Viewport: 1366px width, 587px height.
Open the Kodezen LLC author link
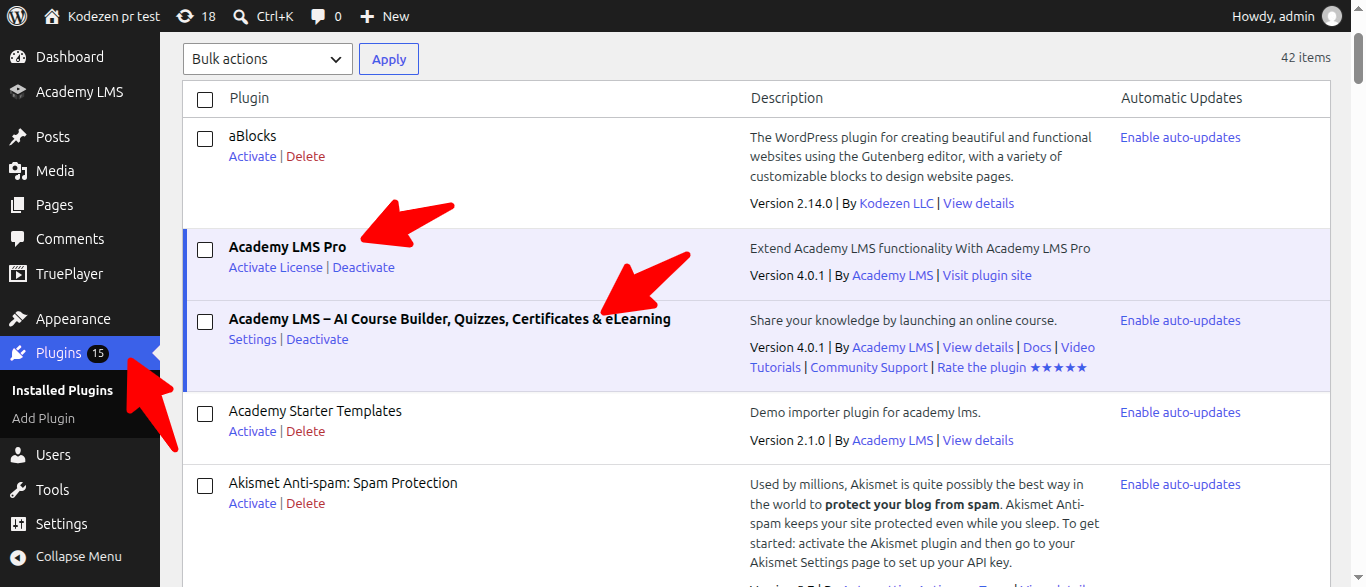coord(896,203)
